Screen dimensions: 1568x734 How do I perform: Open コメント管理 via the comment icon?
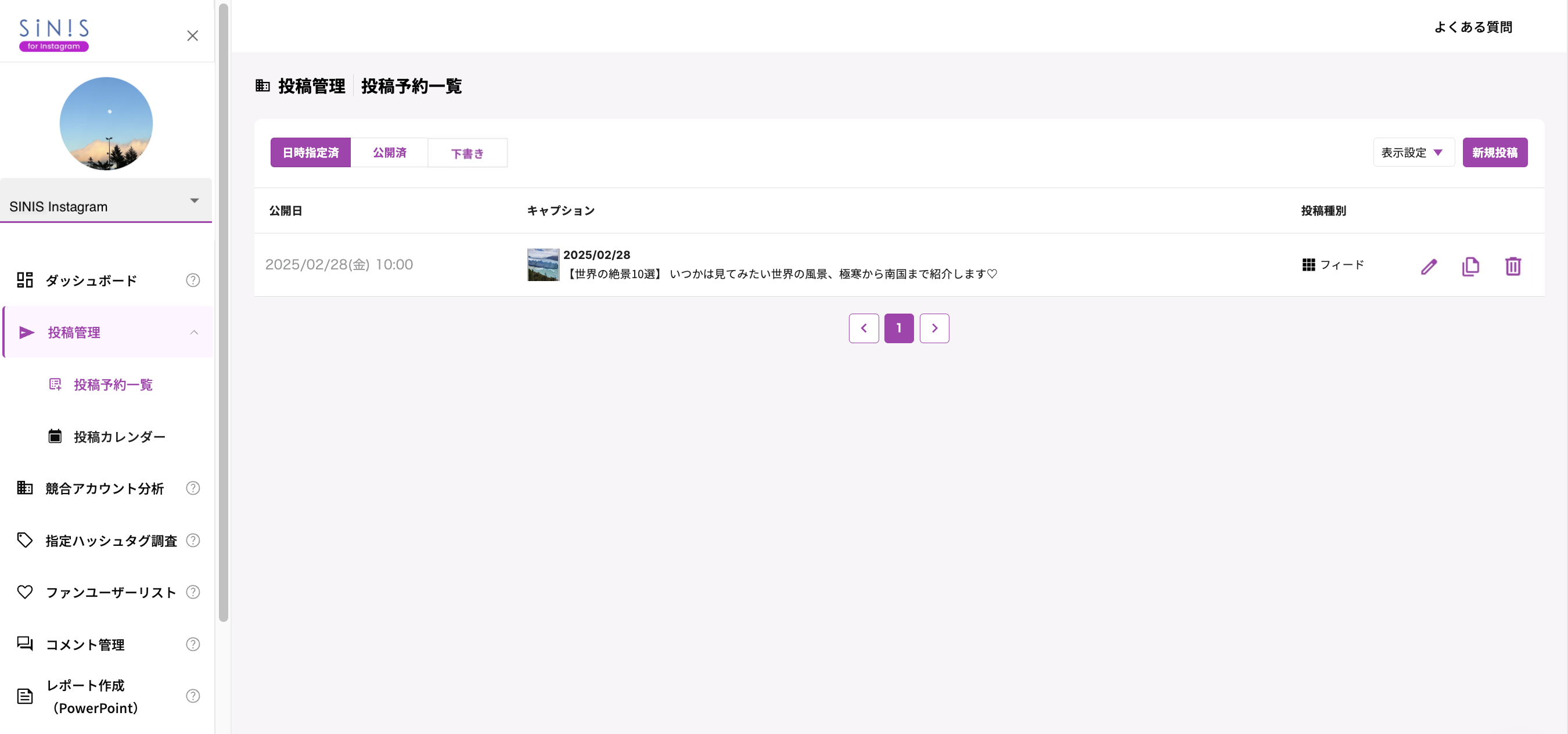tap(24, 645)
